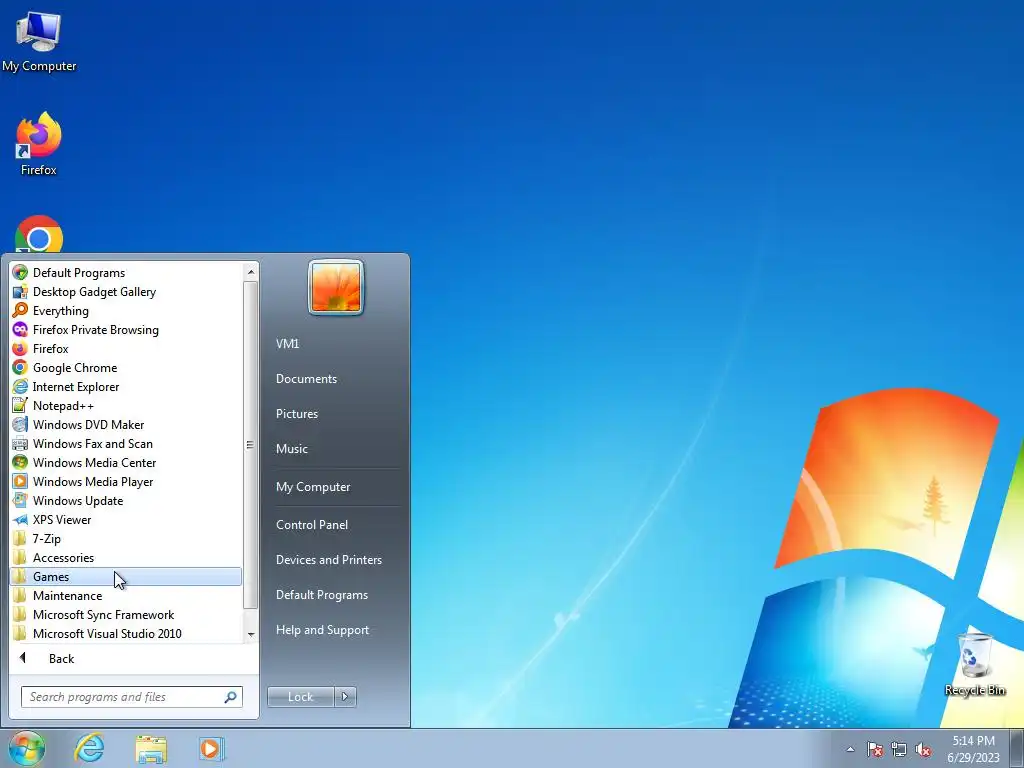This screenshot has height=768, width=1024.
Task: Launch Firefox from the Start menu list
Action: (126, 348)
